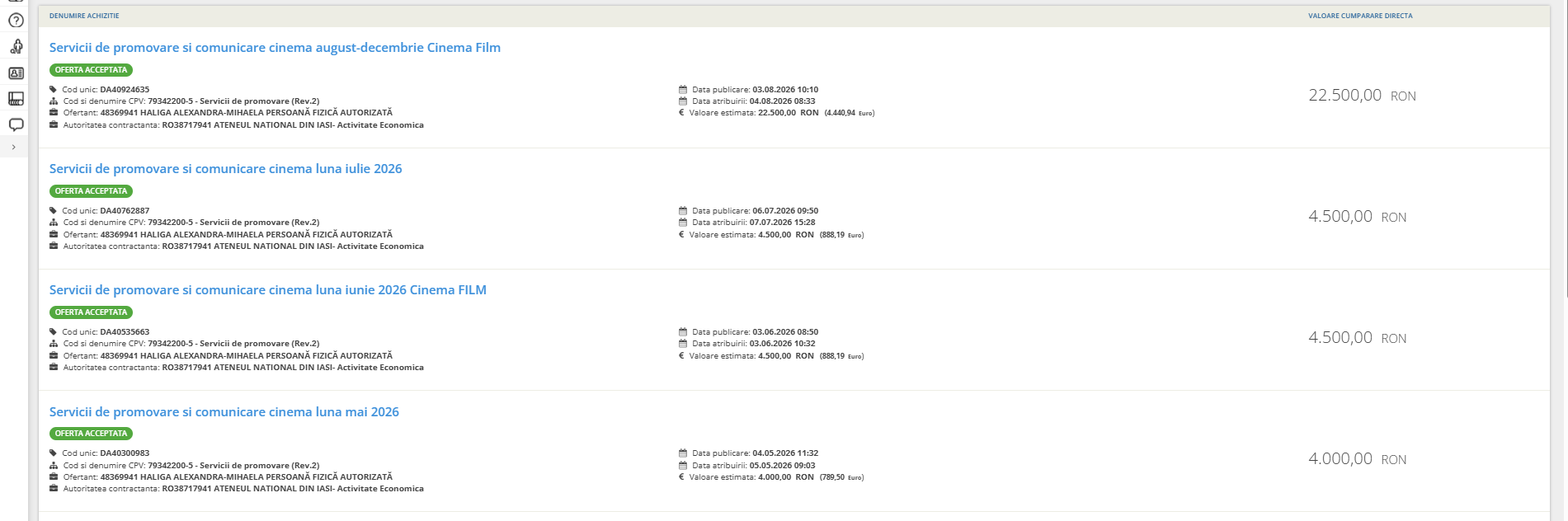This screenshot has height=521, width=1568.
Task: Click the page vertical scrollbar
Action: tap(1565, 148)
